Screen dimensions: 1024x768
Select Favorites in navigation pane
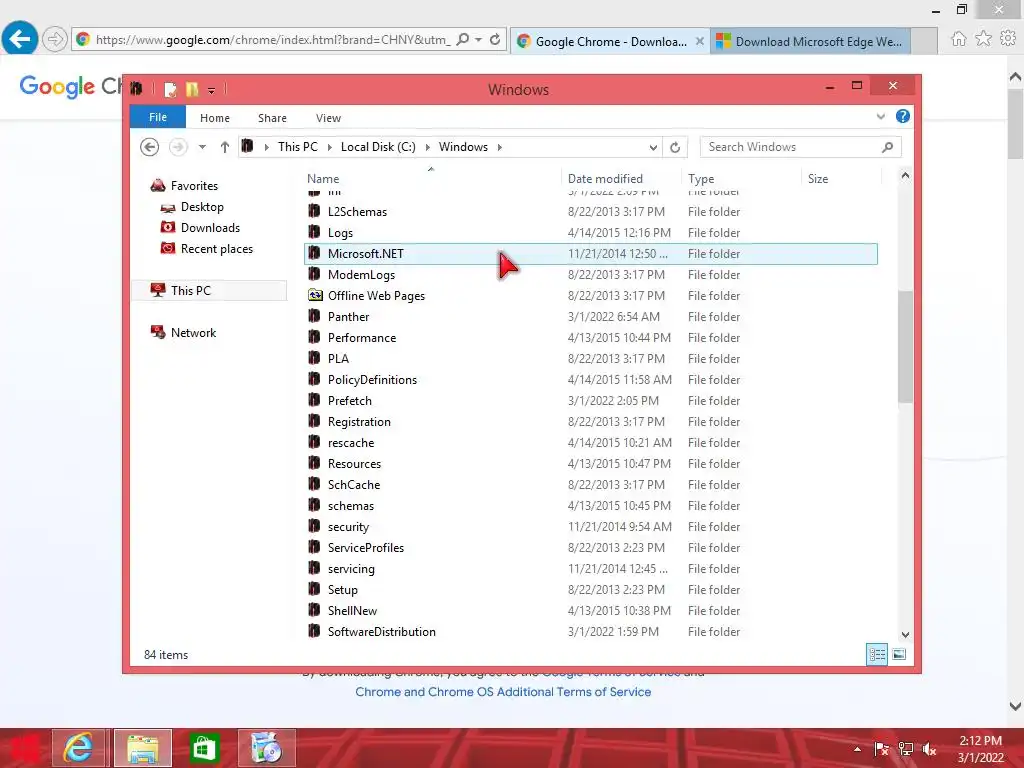pos(194,186)
